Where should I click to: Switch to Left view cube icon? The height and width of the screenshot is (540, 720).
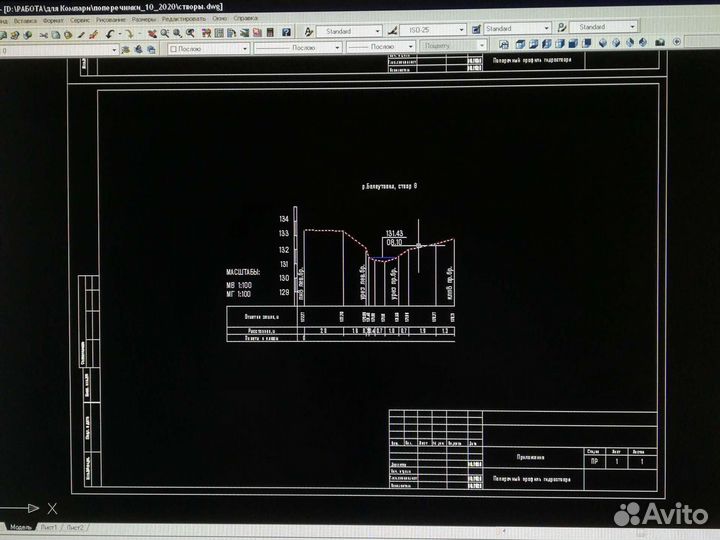[x=546, y=44]
